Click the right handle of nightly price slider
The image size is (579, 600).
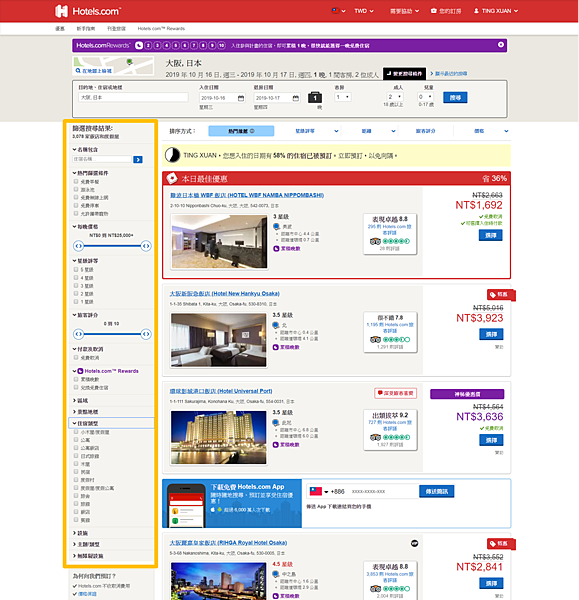(146, 246)
